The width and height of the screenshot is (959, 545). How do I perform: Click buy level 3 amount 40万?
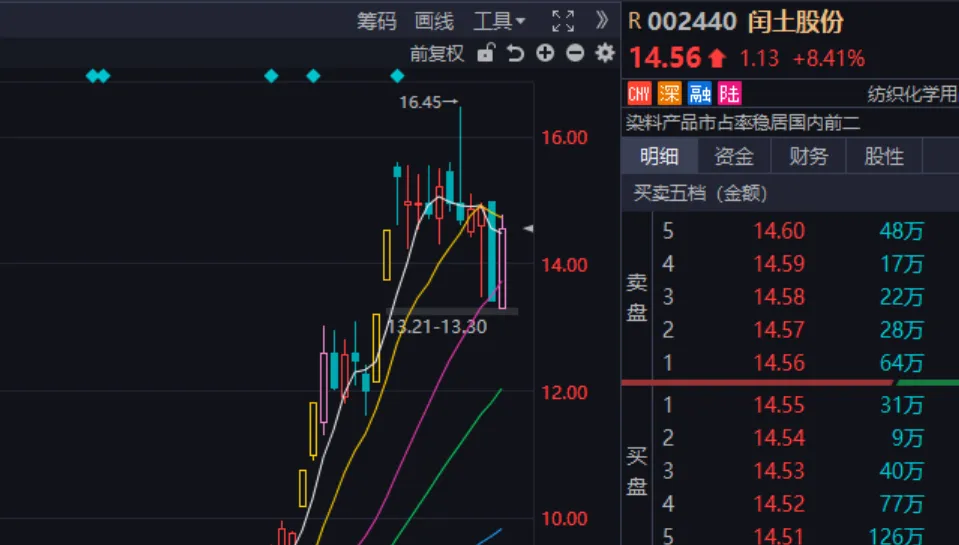click(x=902, y=471)
